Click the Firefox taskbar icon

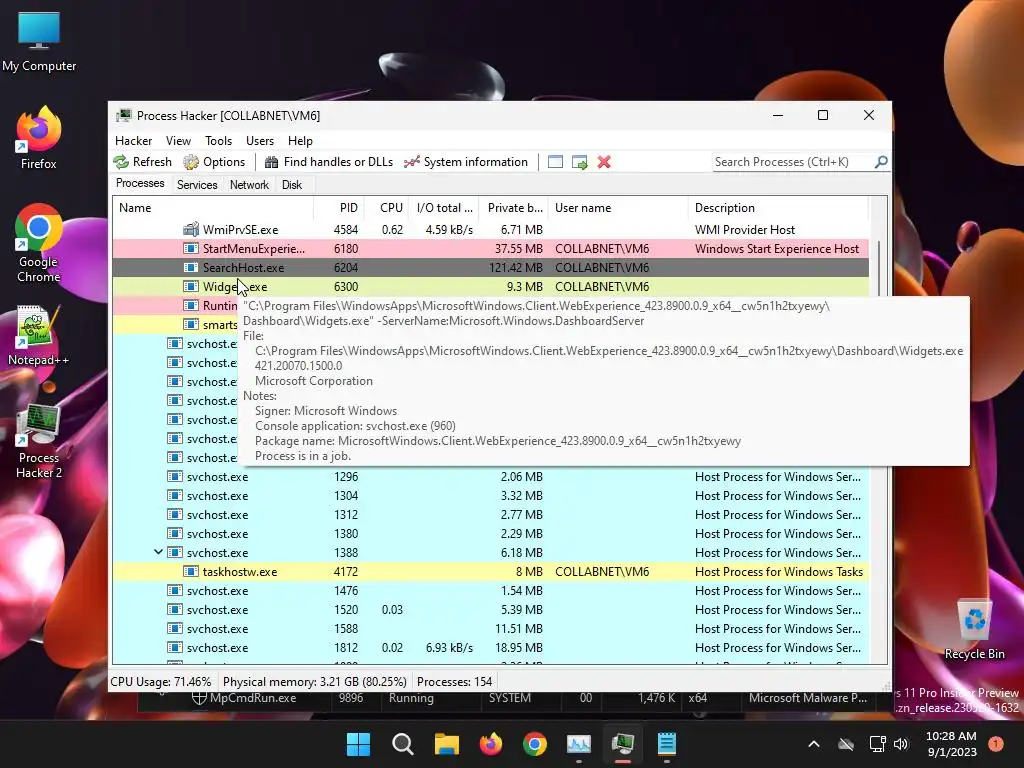tap(490, 744)
